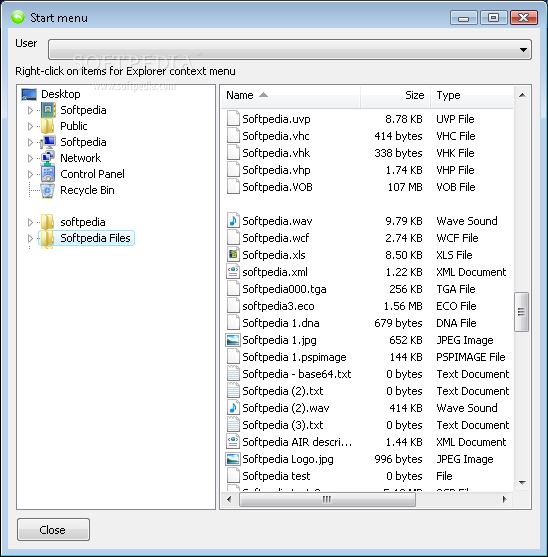Image resolution: width=548 pixels, height=557 pixels.
Task: Expand the Softpedia user profile node
Action: coord(31,110)
